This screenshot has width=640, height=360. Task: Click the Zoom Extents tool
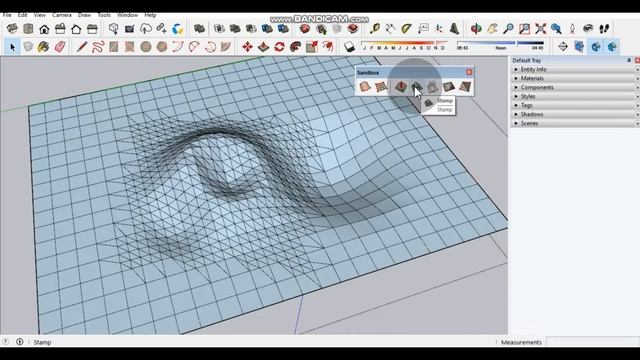540,29
